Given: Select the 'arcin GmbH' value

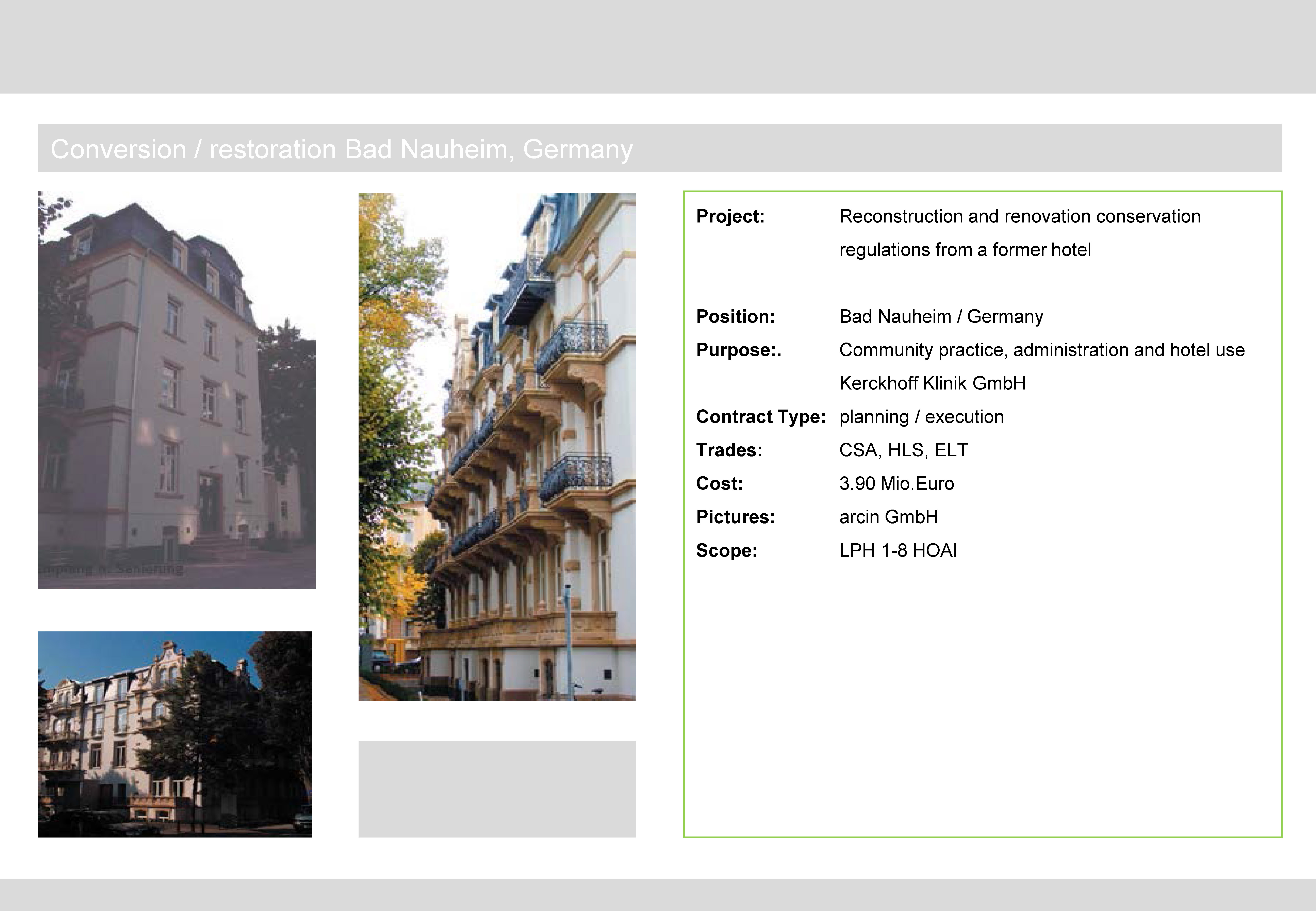Looking at the screenshot, I should tap(889, 517).
